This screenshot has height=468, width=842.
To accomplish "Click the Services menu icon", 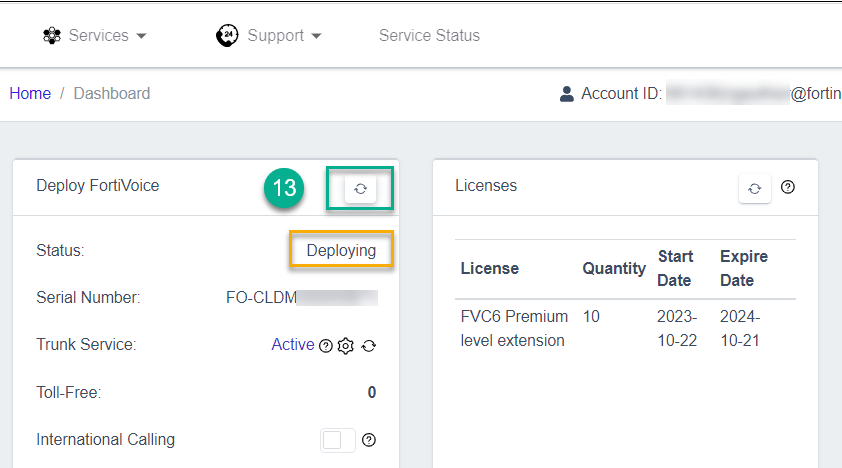I will coord(52,36).
